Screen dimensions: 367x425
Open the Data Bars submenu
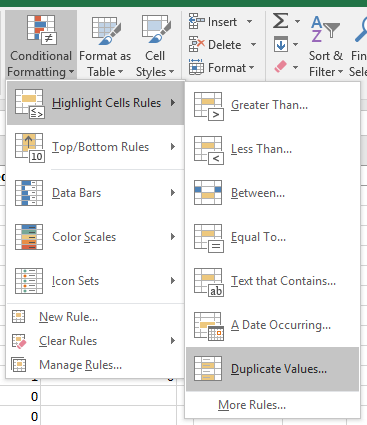pyautogui.click(x=95, y=193)
